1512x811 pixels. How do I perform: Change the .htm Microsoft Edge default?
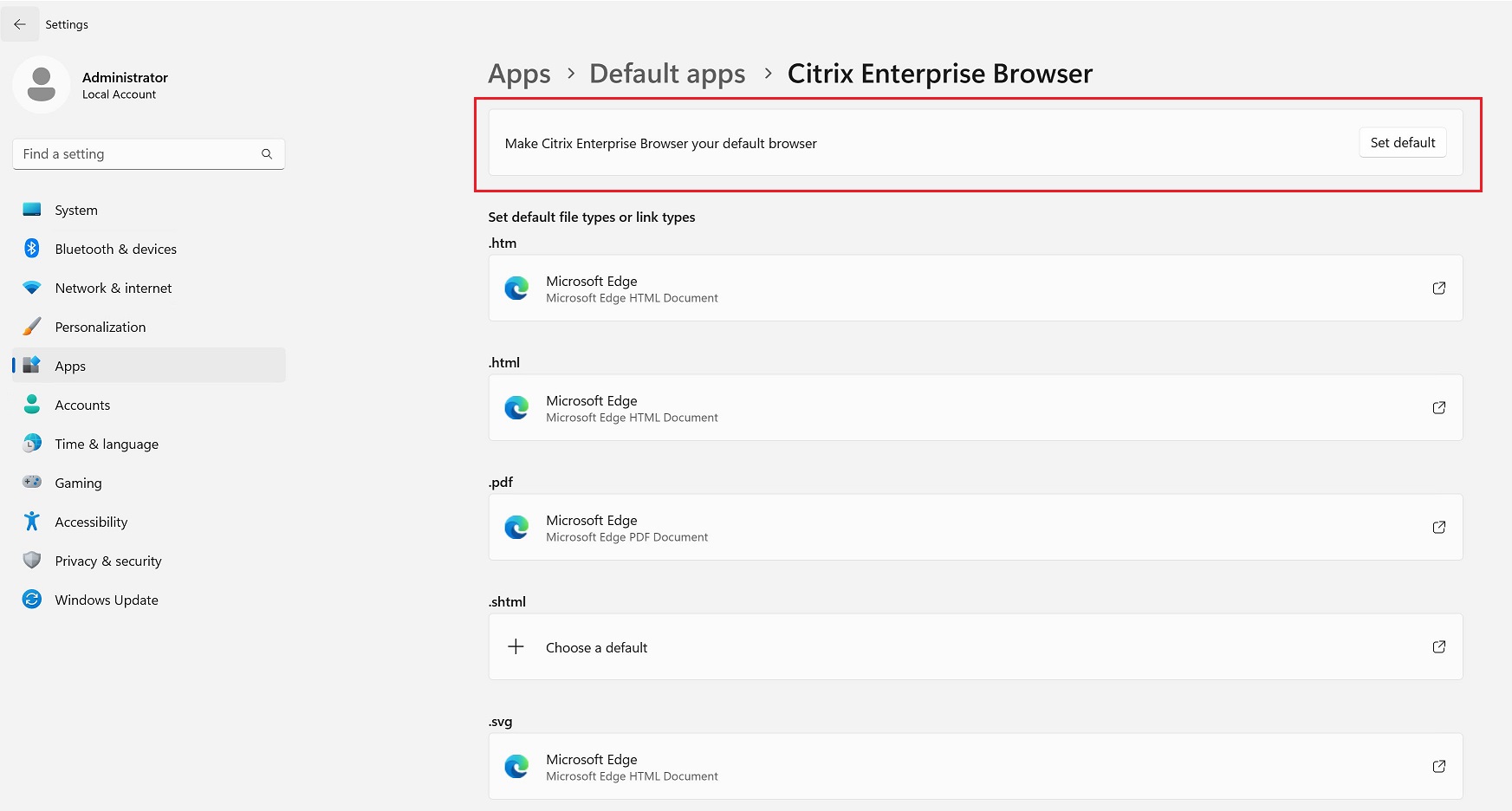(976, 289)
